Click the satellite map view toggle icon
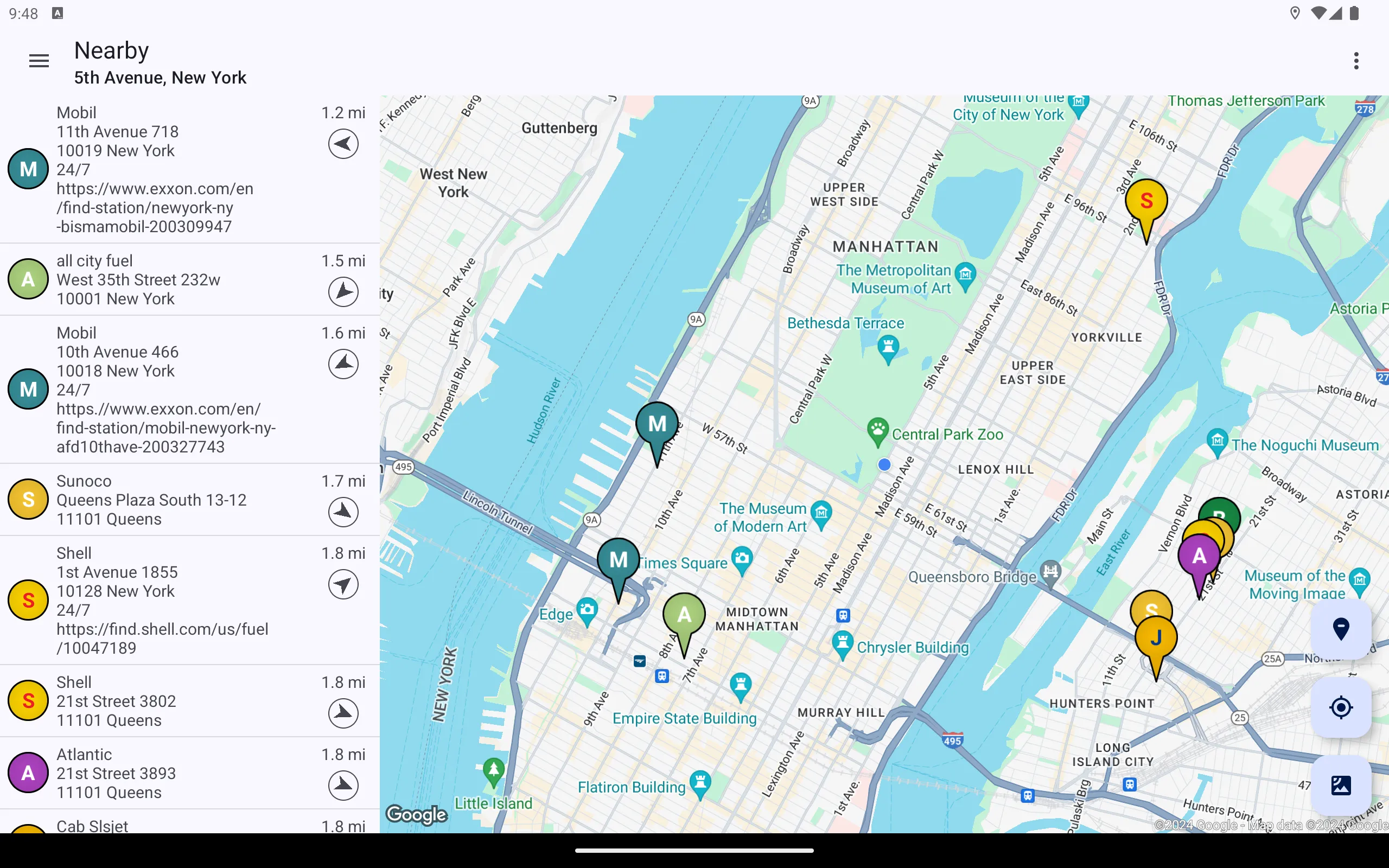Viewport: 1389px width, 868px height. tap(1340, 785)
